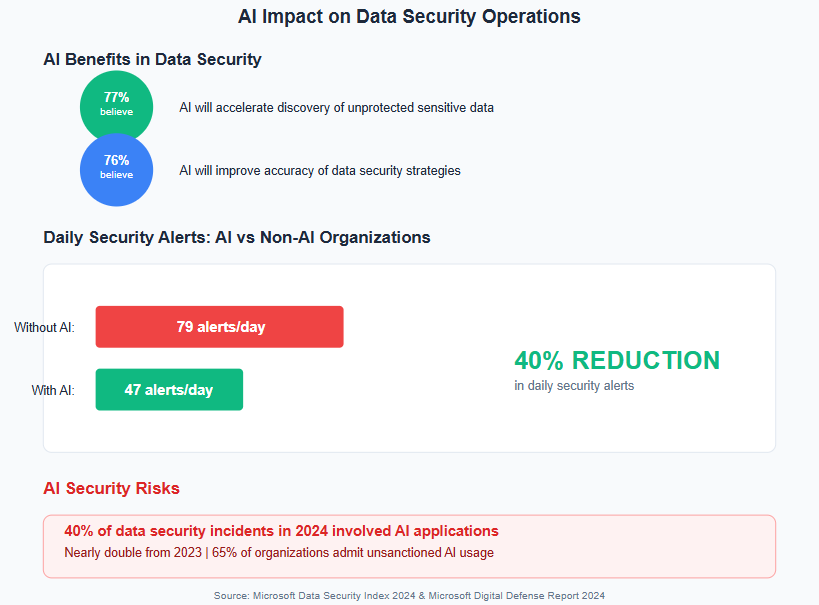Click text about improving accuracy of strategies
This screenshot has height=605, width=819.
(x=320, y=171)
